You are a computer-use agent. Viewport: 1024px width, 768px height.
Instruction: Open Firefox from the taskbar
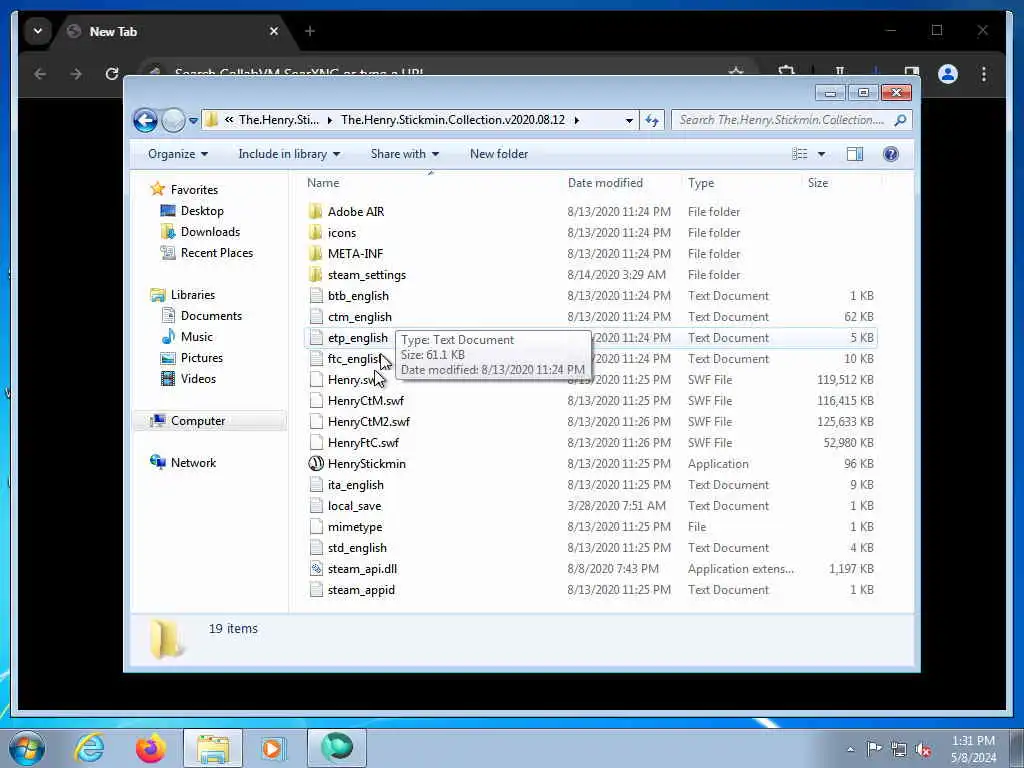click(x=151, y=748)
